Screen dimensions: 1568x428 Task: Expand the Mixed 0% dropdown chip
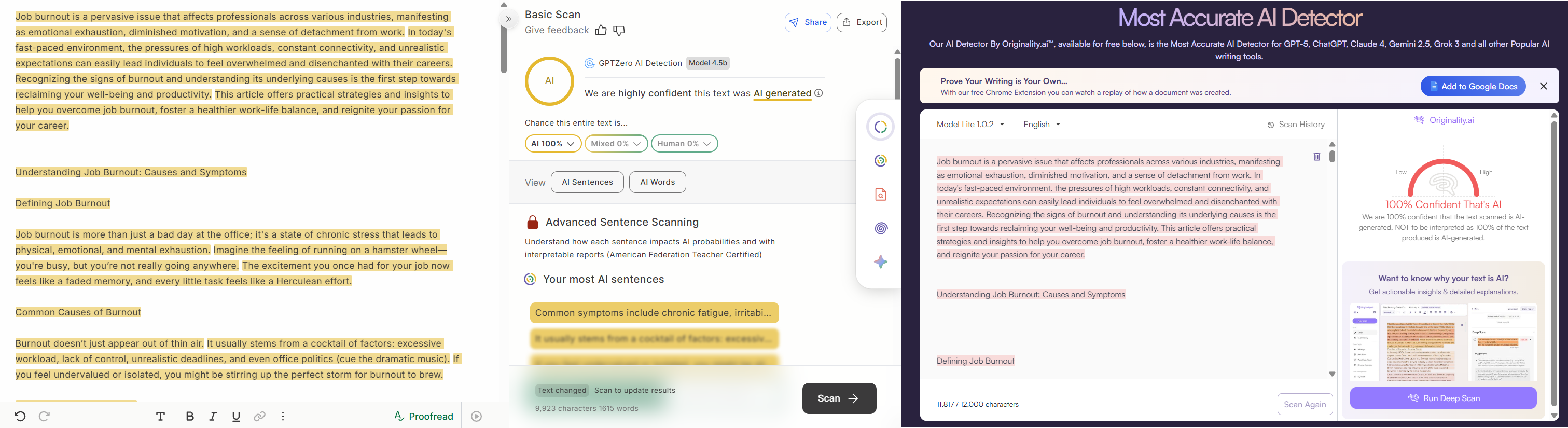[616, 144]
